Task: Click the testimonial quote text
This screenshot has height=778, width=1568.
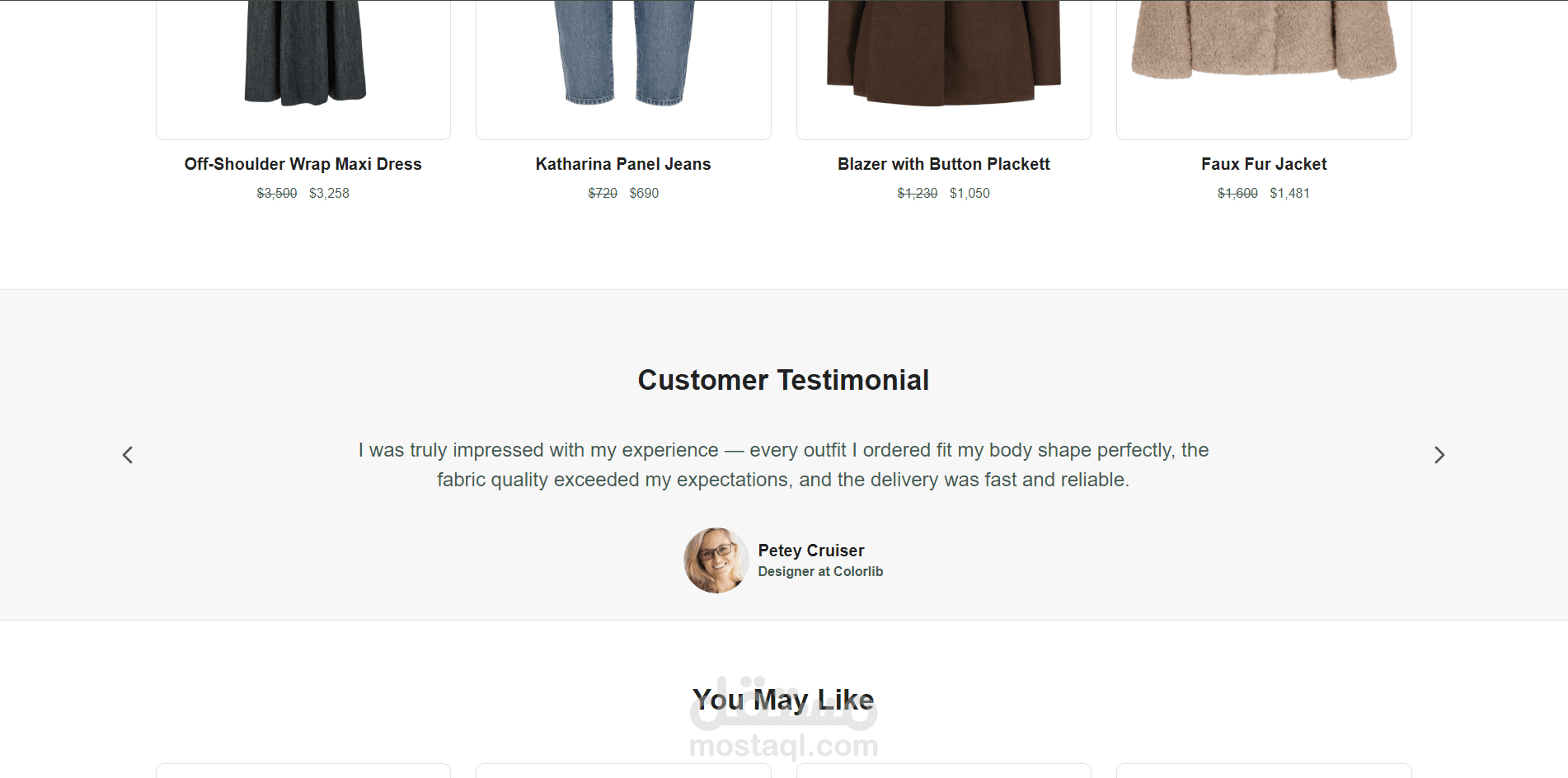Action: pyautogui.click(x=783, y=465)
